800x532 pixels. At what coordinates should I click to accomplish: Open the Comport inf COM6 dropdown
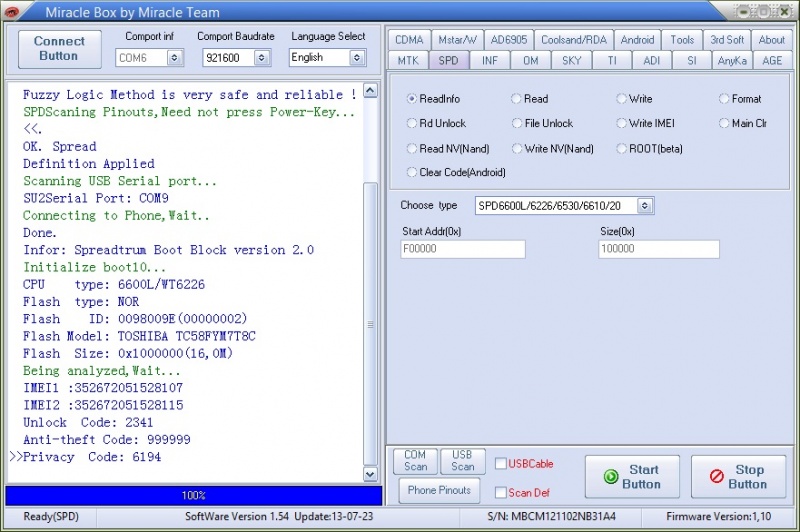tap(174, 58)
